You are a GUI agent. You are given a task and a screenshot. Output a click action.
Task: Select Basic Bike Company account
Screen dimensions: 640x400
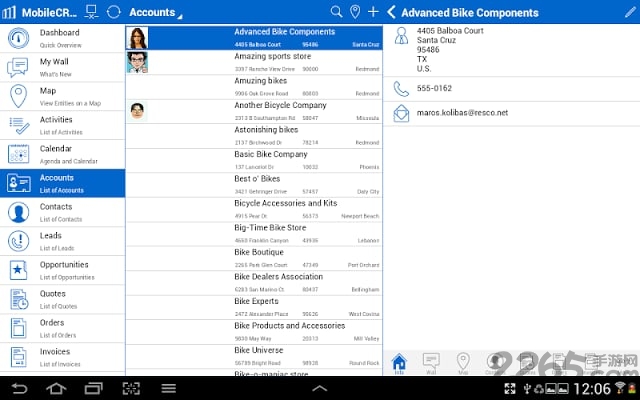coord(254,160)
